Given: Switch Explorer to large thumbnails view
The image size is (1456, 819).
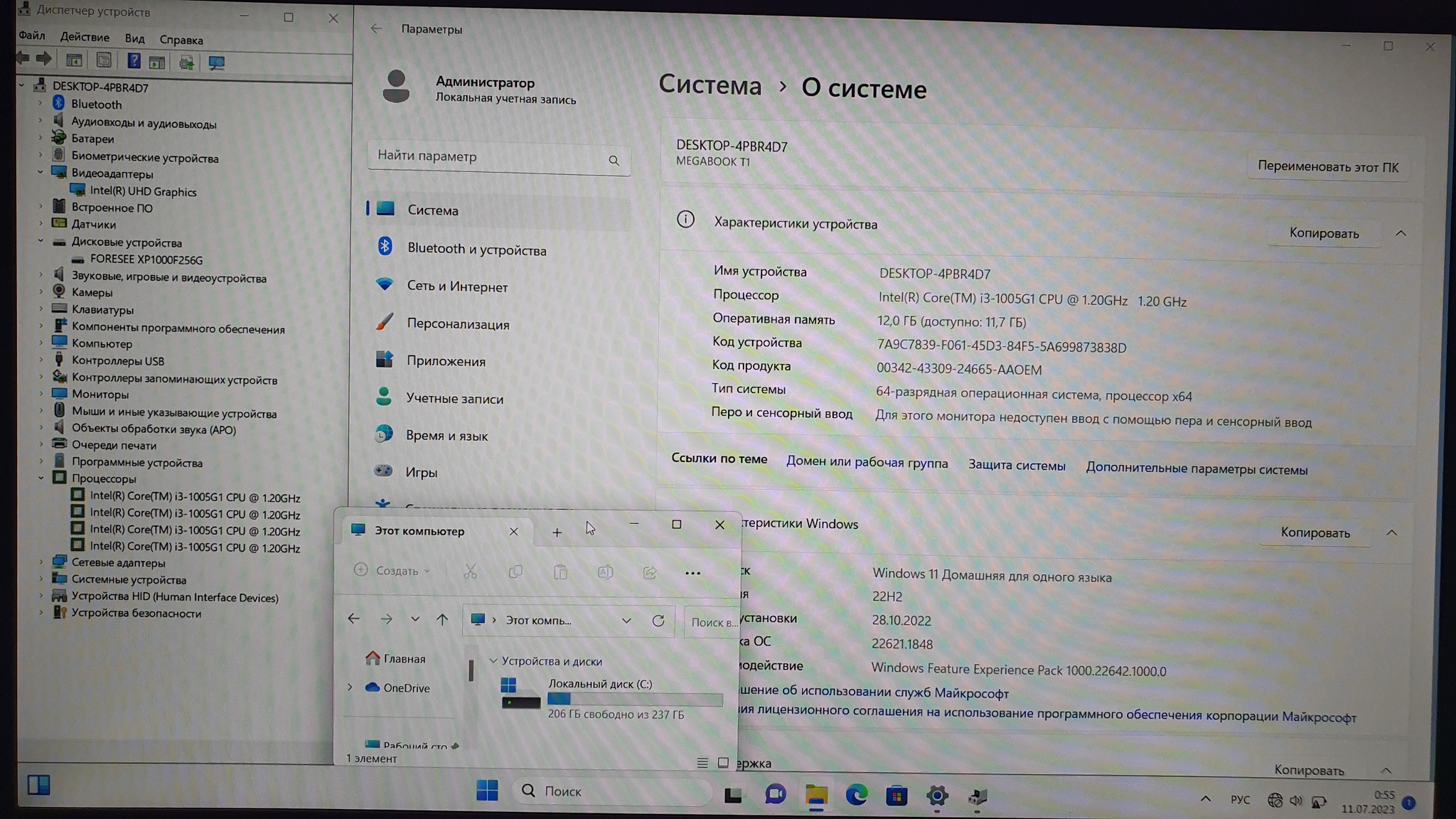Looking at the screenshot, I should point(723,762).
